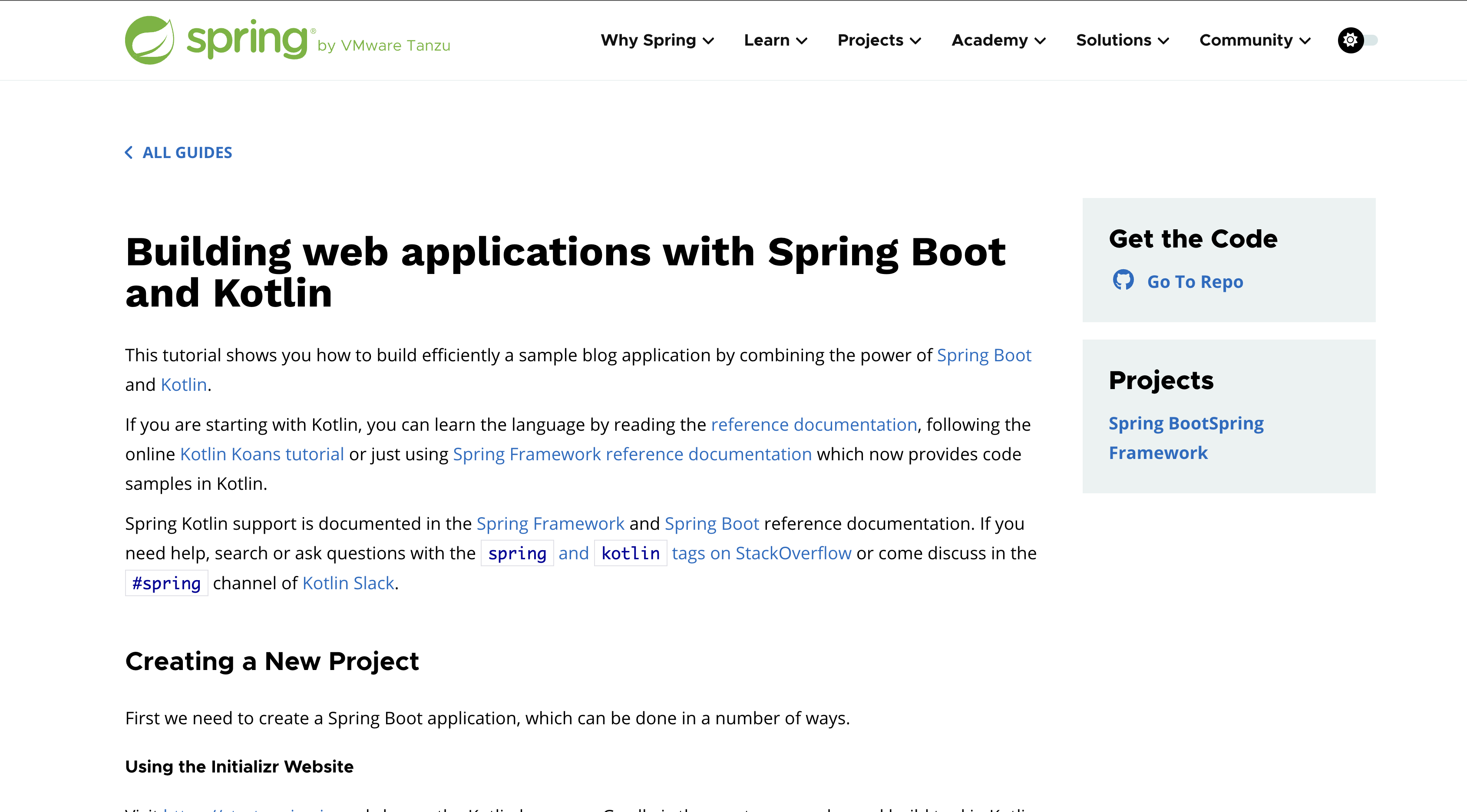Open Spring Framework reference documentation link
This screenshot has width=1467, height=812.
pos(632,454)
